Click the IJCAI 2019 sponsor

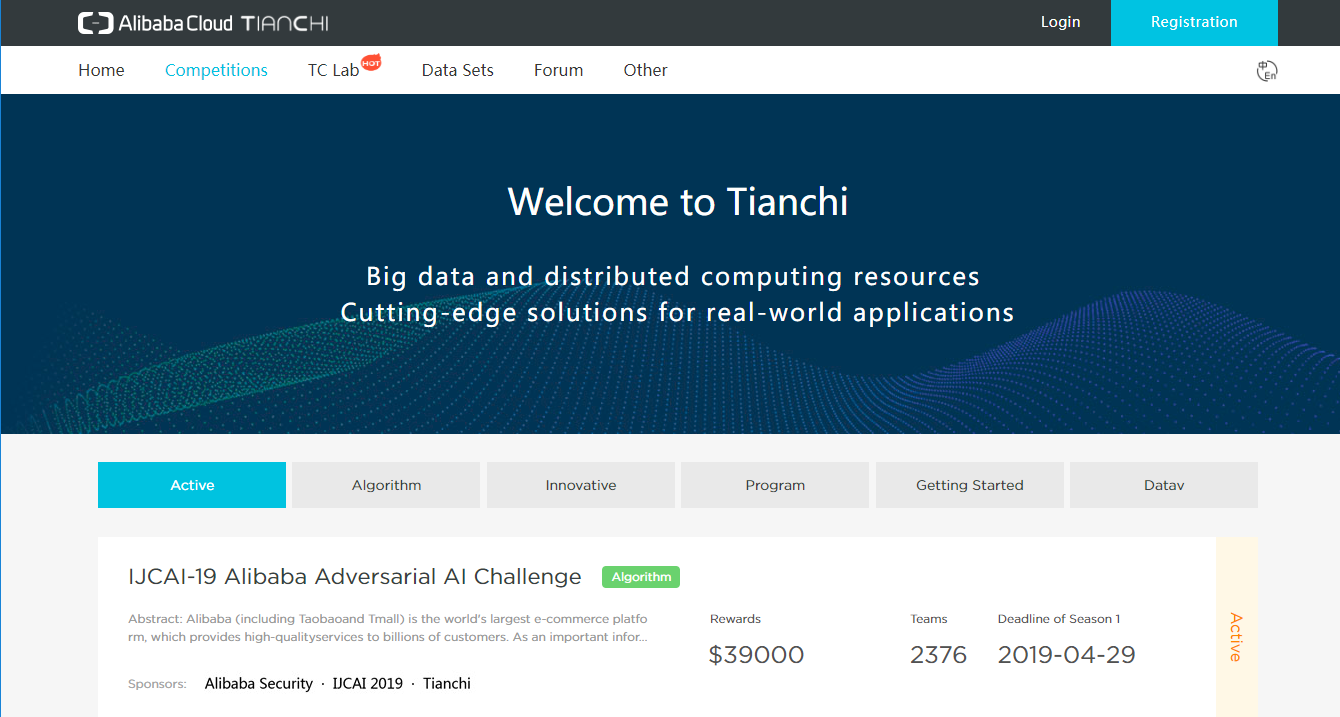368,684
